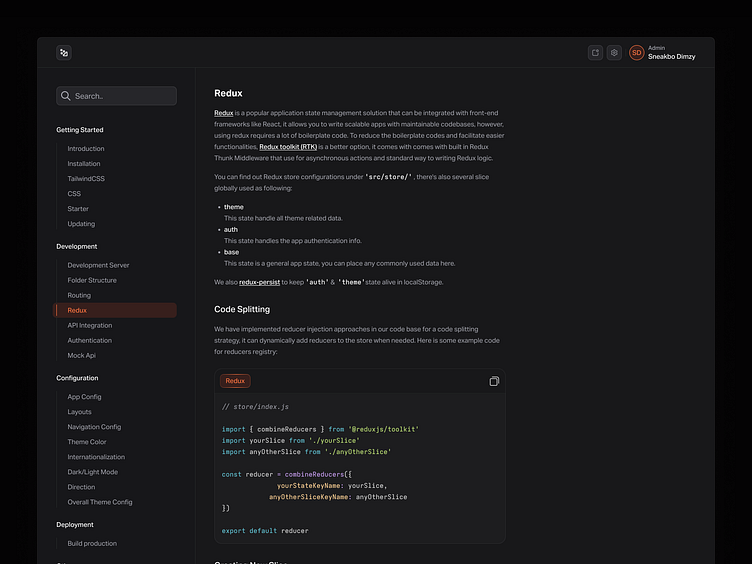Open the external link icon in header

[x=595, y=53]
